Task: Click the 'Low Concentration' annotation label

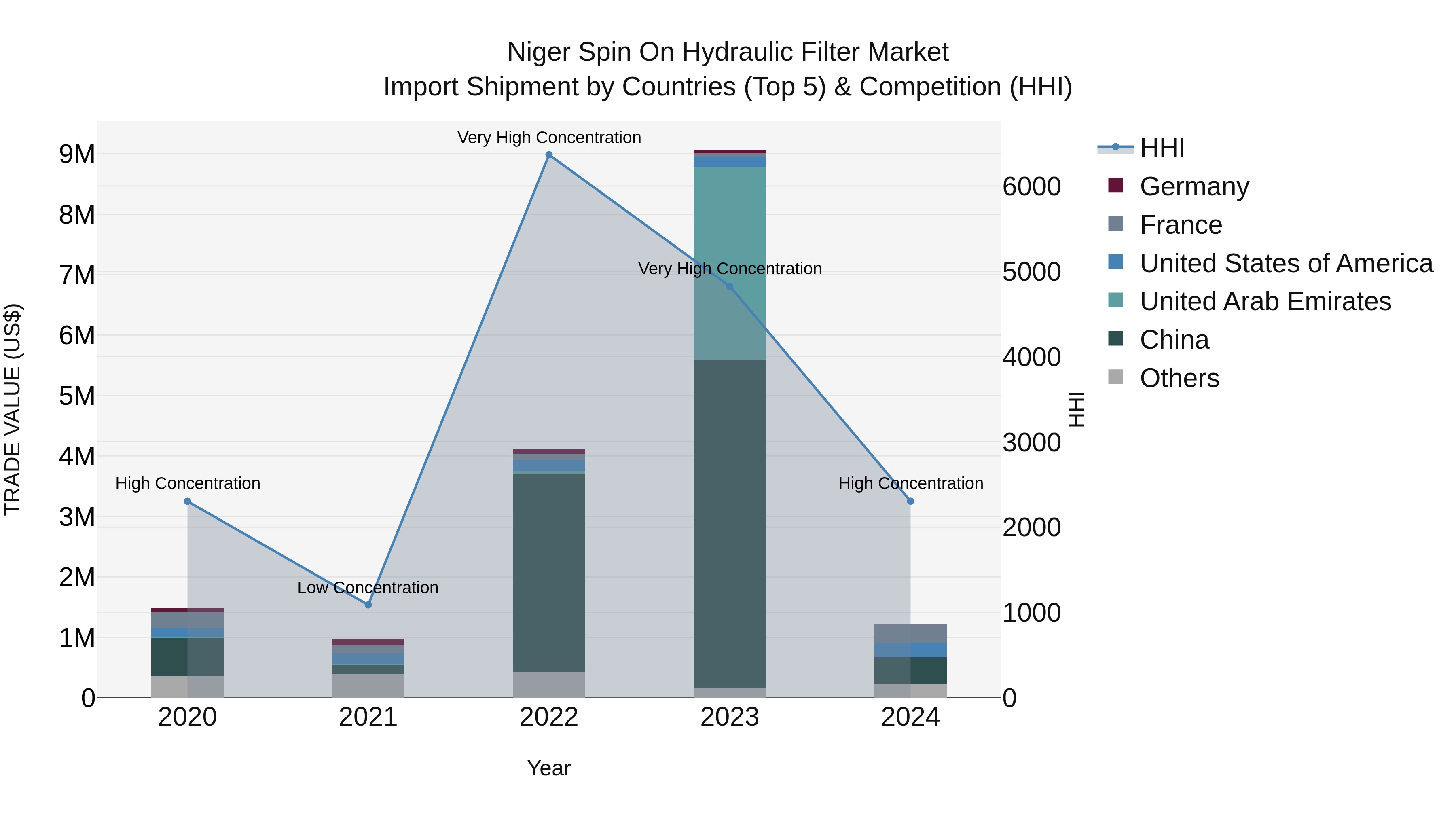Action: pos(368,588)
